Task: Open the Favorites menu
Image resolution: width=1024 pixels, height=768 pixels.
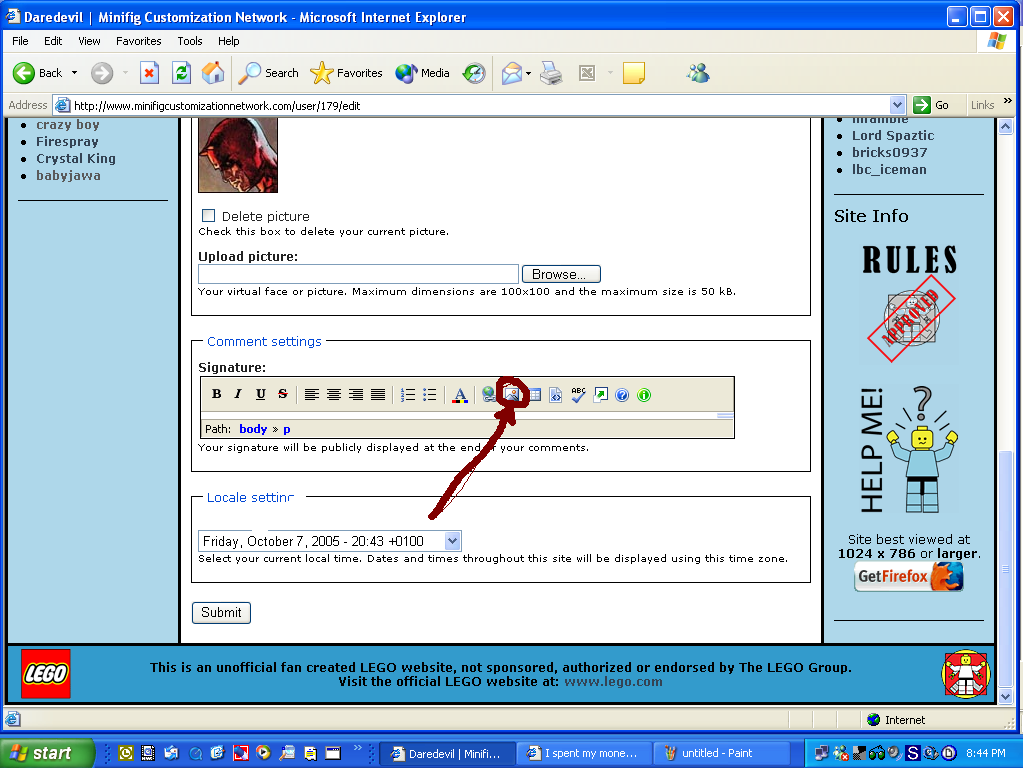Action: pos(138,40)
